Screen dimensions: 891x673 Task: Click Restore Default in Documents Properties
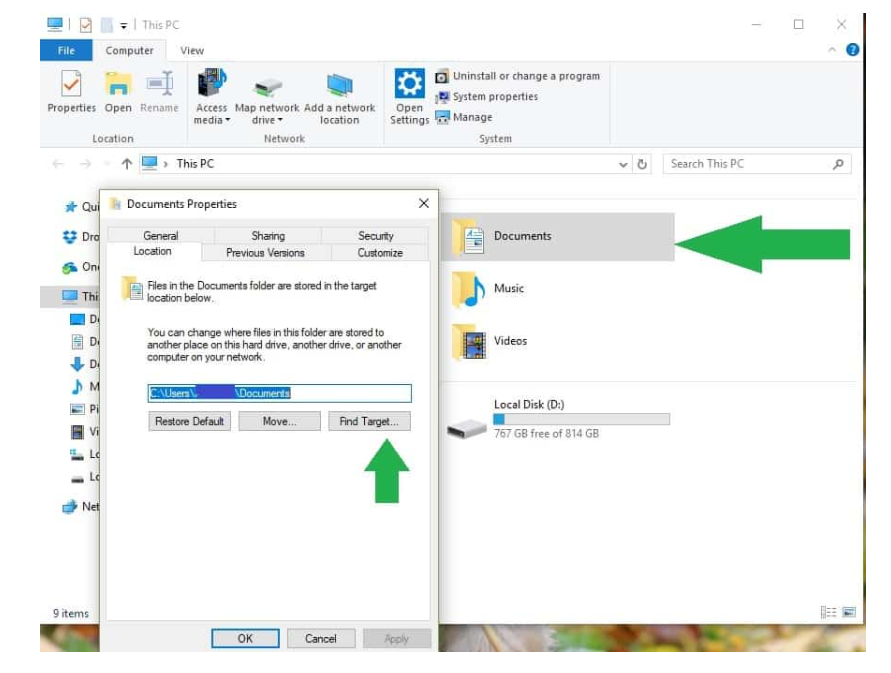point(191,421)
